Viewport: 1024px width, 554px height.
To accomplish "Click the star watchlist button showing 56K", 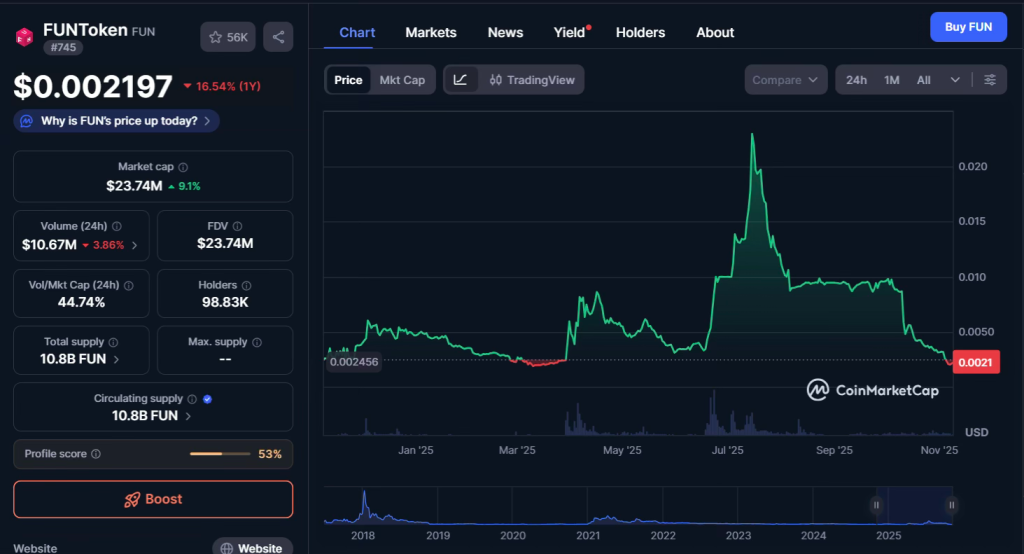I will (227, 37).
